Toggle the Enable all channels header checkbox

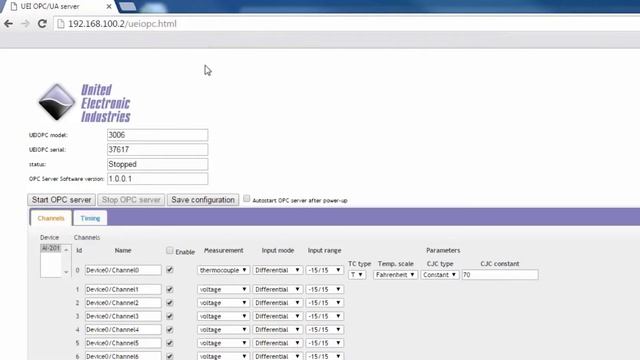pos(170,251)
